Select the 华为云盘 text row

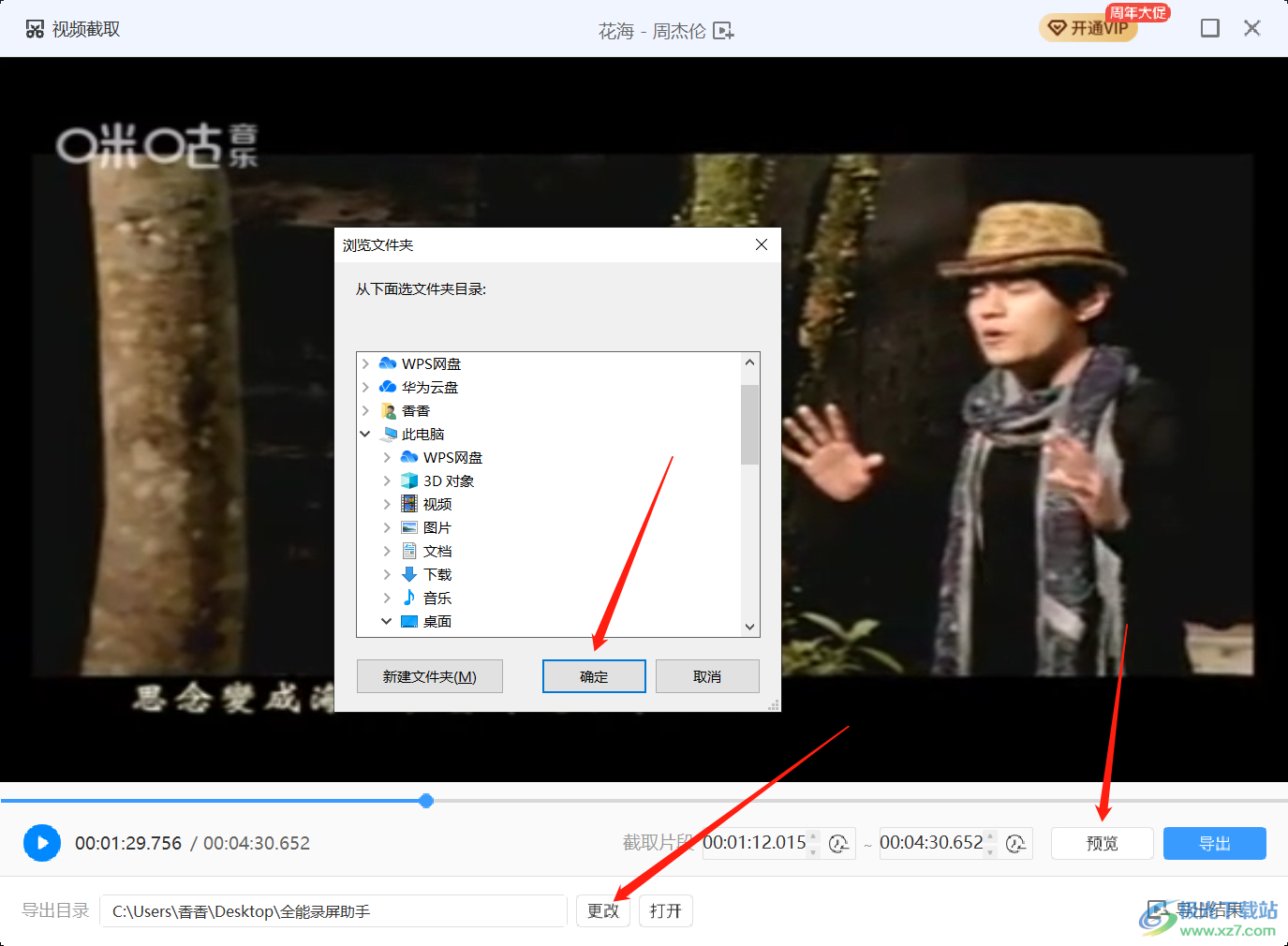[430, 387]
